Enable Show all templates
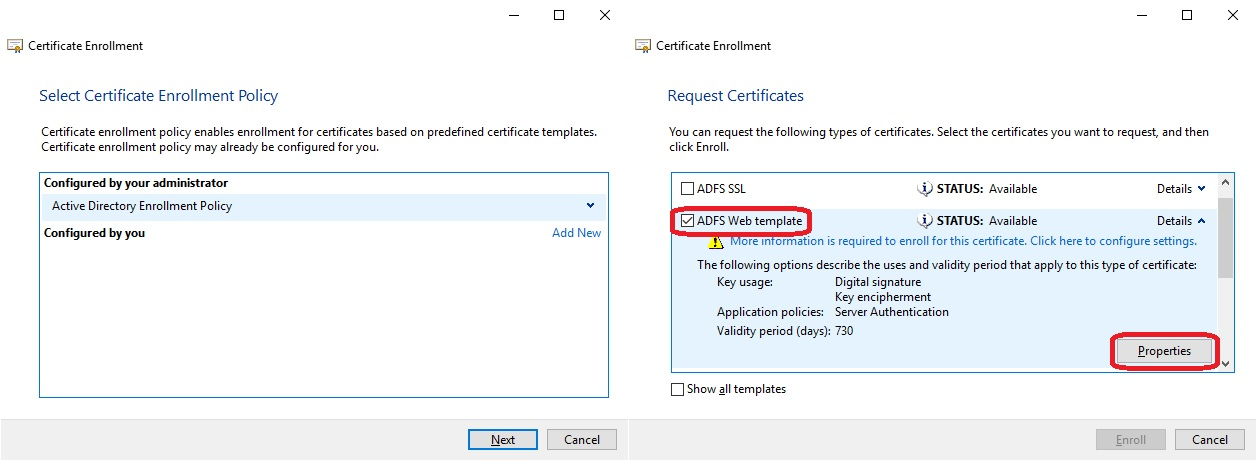 [678, 389]
